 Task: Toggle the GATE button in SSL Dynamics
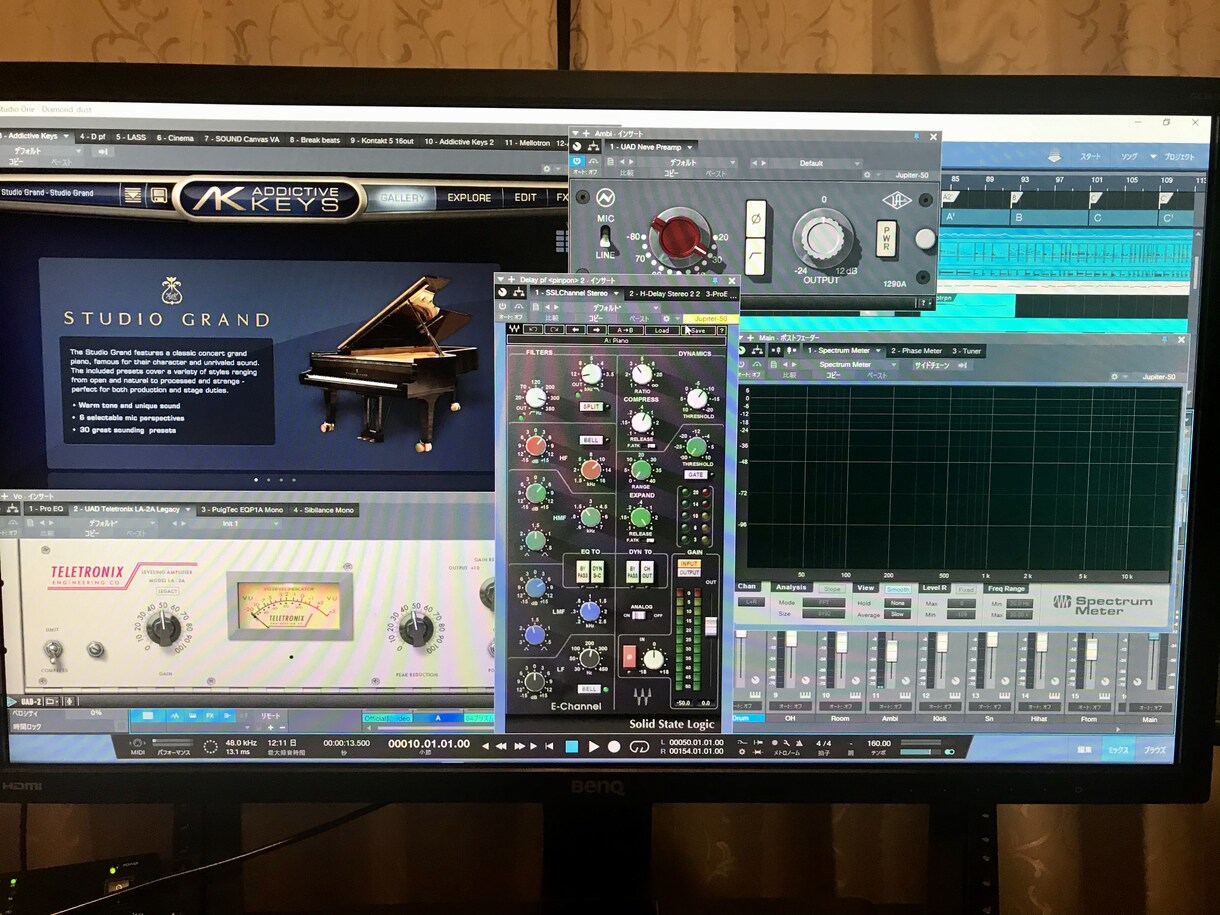[695, 475]
